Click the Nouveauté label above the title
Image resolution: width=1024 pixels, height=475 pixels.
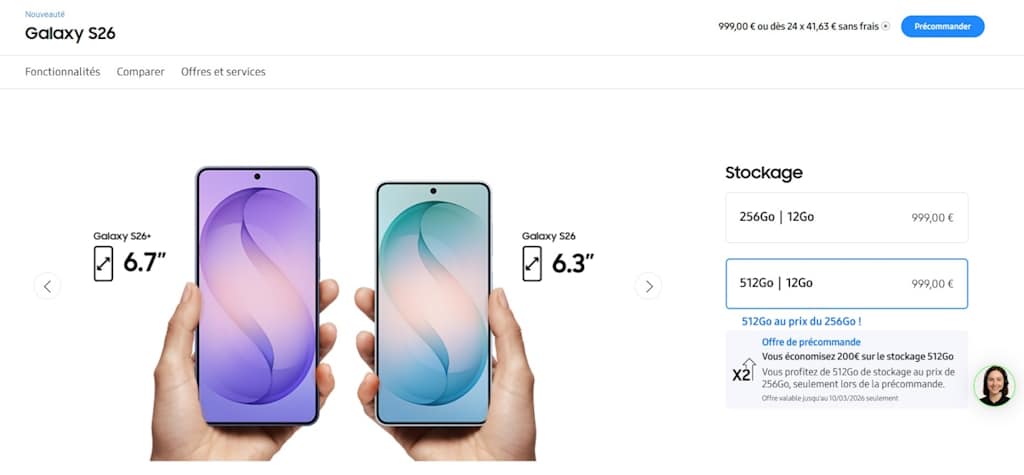(45, 14)
